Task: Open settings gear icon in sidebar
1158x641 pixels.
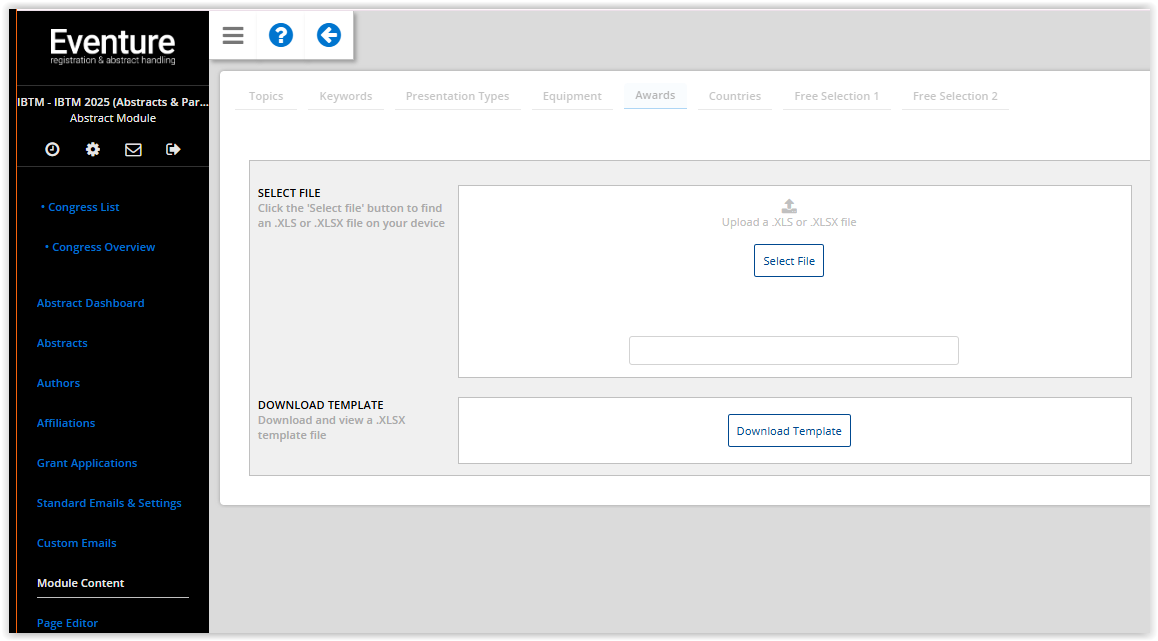Action: coord(93,149)
